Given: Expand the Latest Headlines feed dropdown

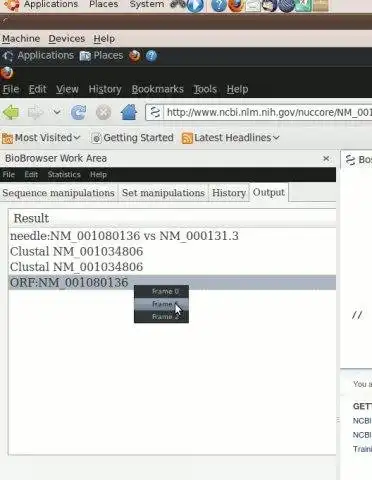Looking at the screenshot, I should 230,138.
